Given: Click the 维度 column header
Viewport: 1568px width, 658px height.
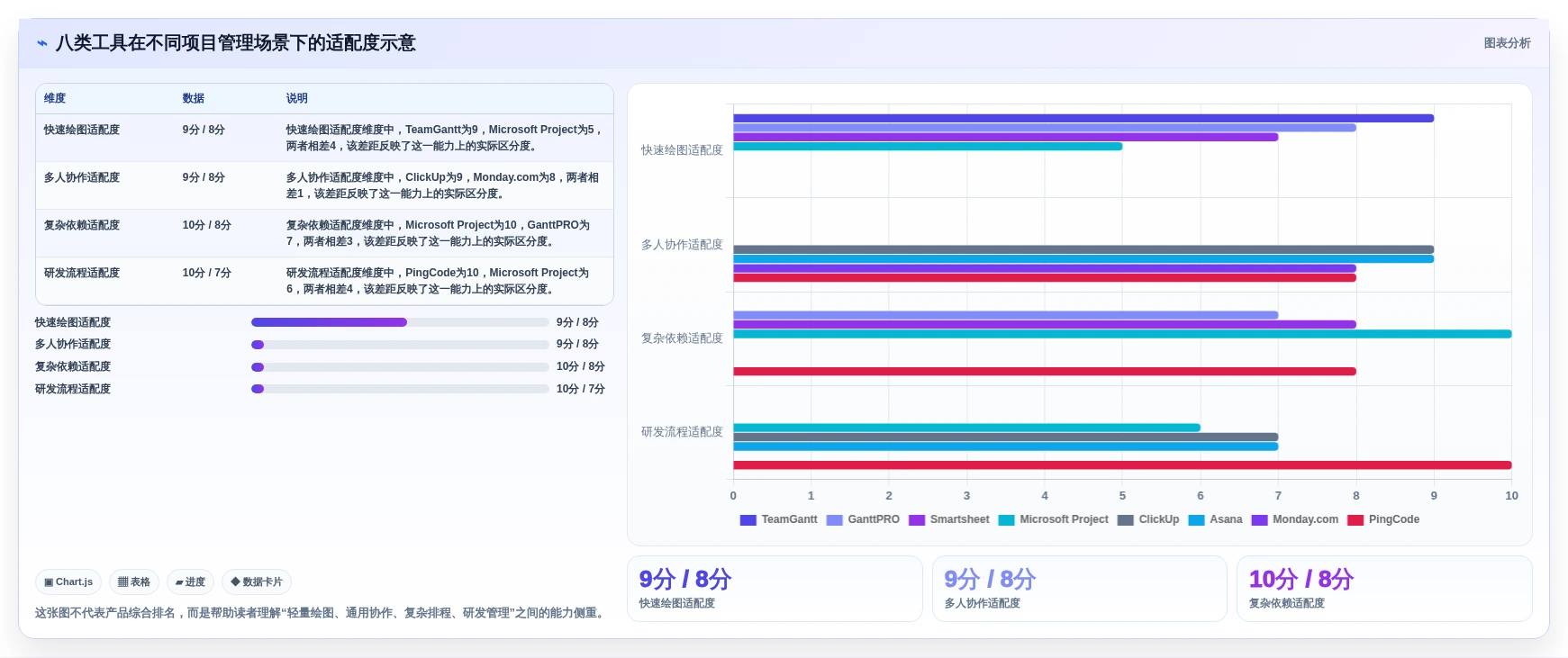Looking at the screenshot, I should coord(55,99).
